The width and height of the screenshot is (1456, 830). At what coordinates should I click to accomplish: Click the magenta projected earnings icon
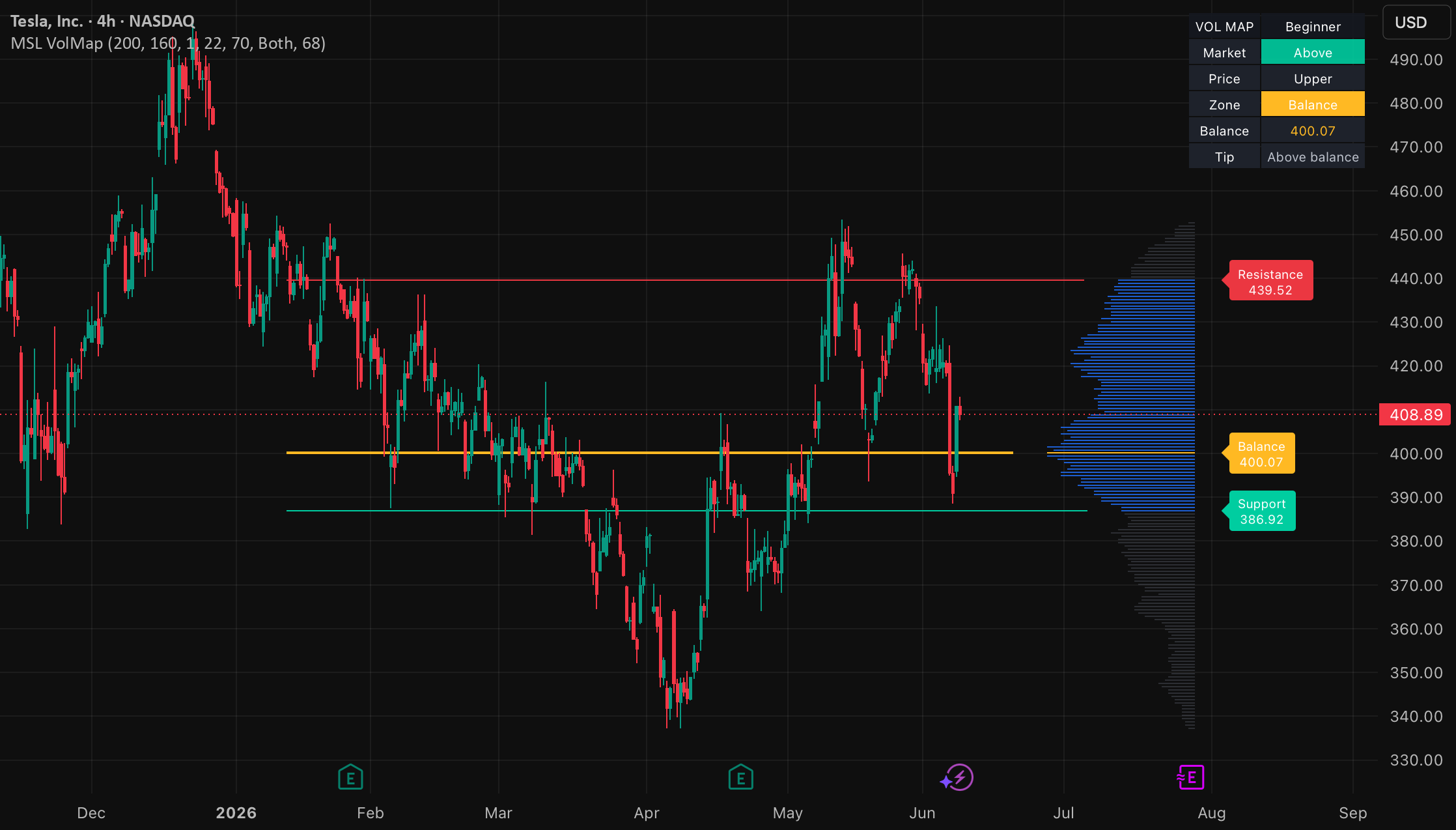[1191, 777]
